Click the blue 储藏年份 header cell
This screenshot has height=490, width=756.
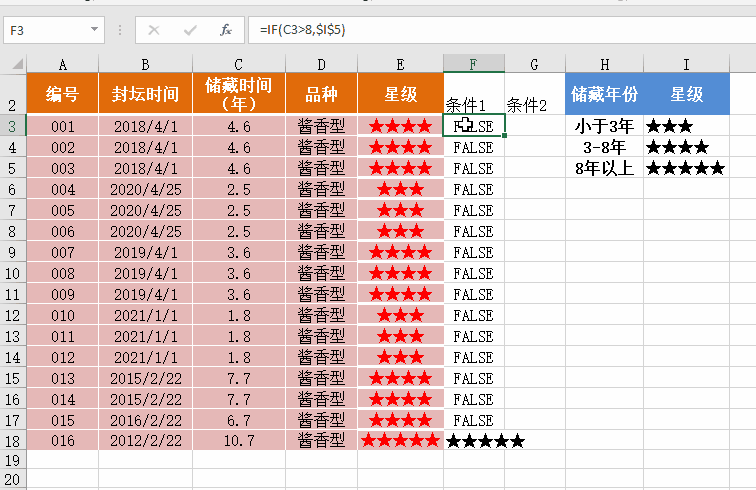pyautogui.click(x=604, y=94)
